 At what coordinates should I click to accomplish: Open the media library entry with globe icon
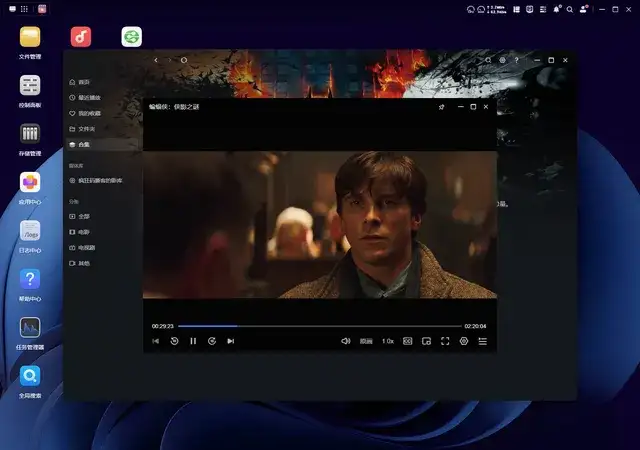96,180
